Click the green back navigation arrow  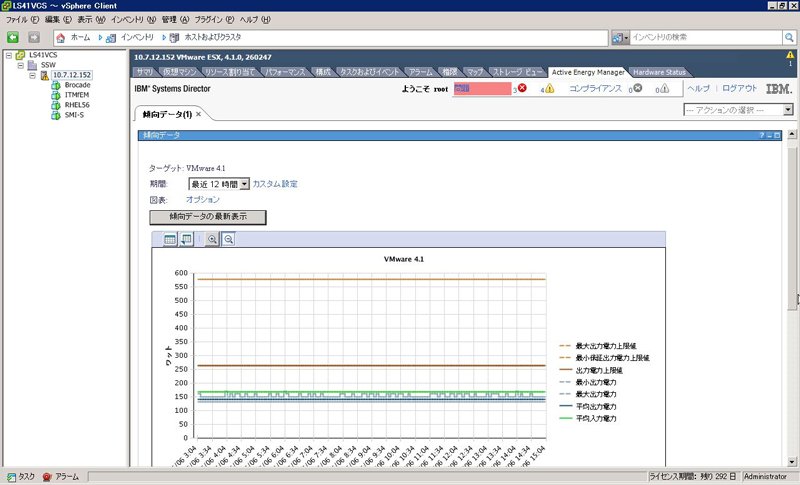click(13, 37)
